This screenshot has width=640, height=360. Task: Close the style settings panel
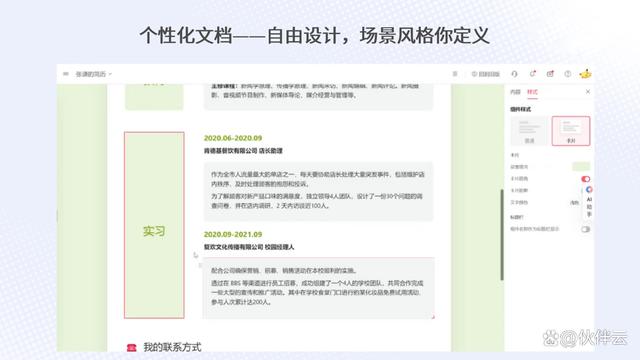[x=588, y=92]
